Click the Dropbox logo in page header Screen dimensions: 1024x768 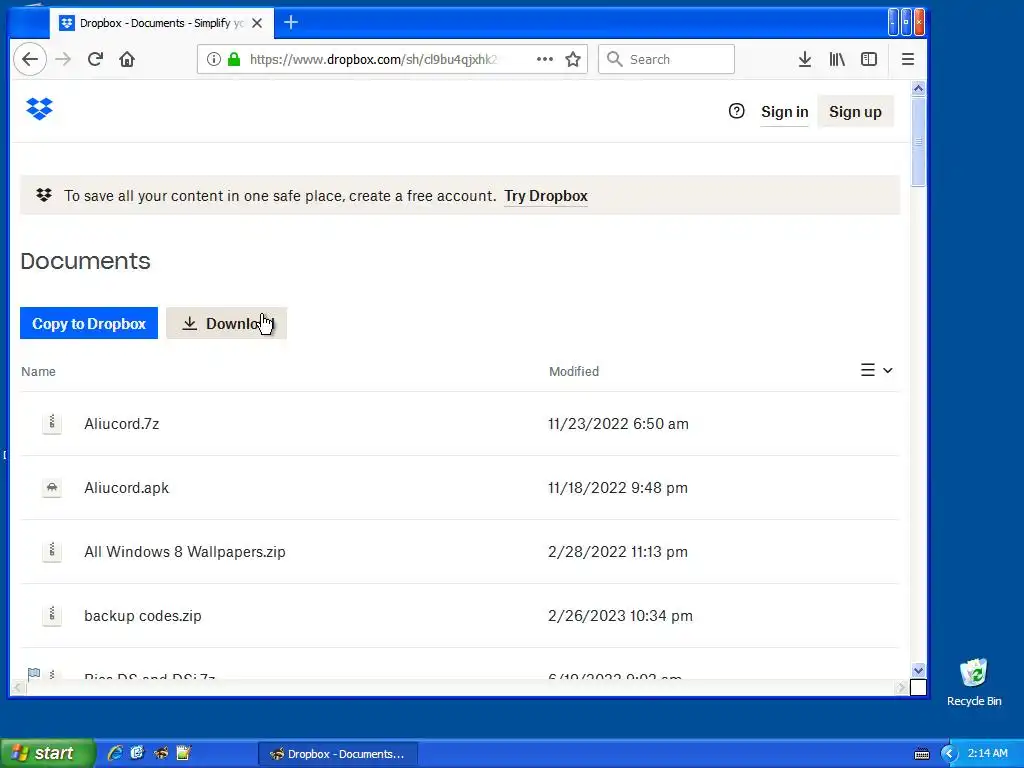click(39, 108)
